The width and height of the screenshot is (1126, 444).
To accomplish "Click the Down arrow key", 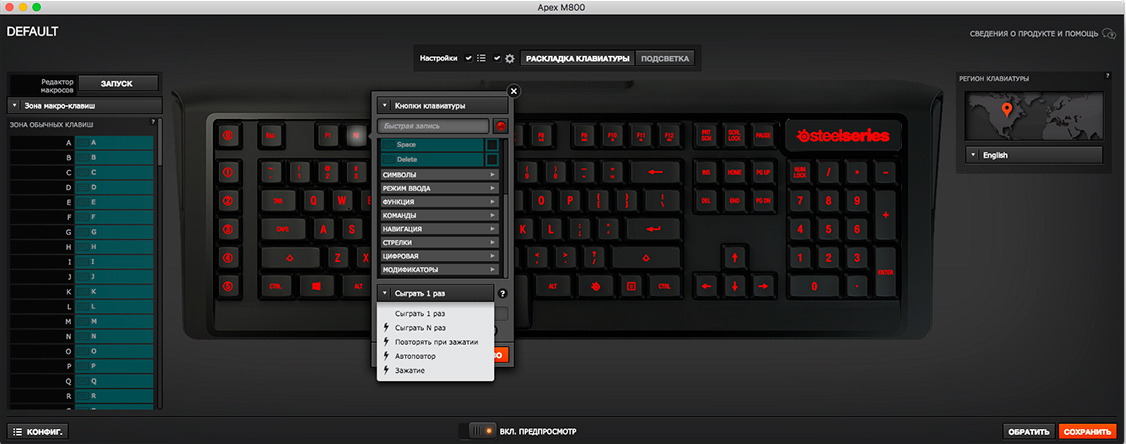I will click(x=734, y=286).
